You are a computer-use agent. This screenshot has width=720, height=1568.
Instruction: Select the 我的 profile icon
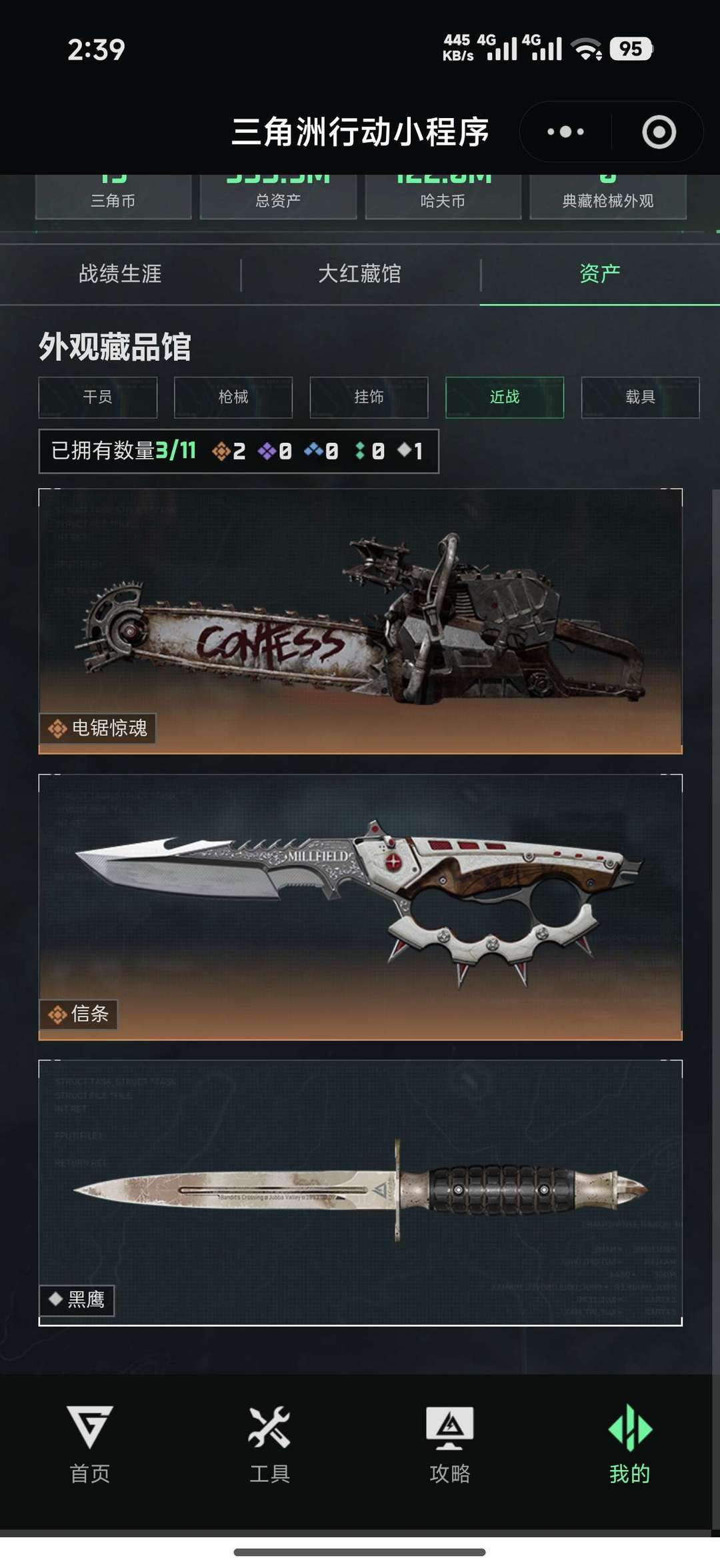pos(630,1427)
